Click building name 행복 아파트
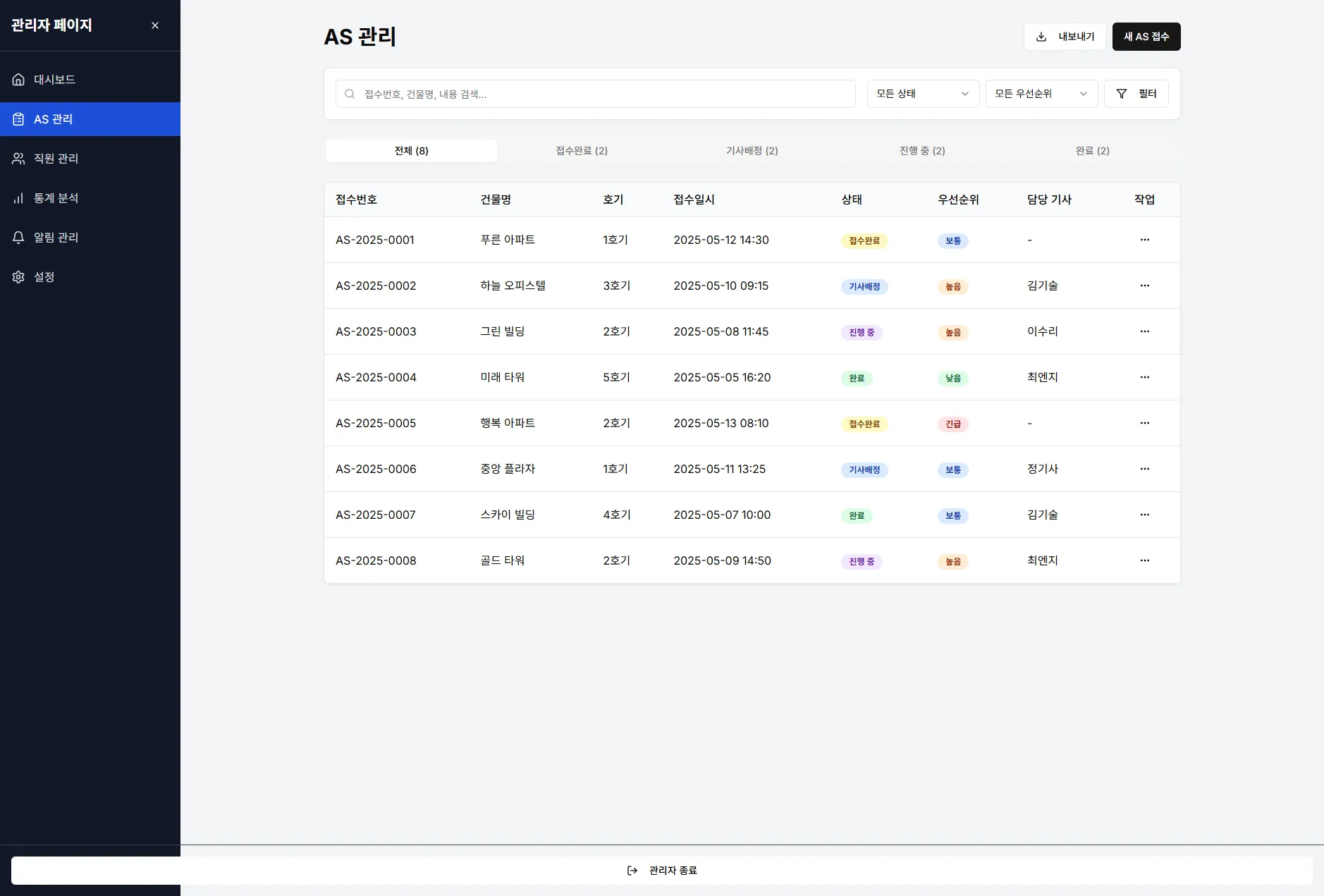The image size is (1324, 896). click(x=508, y=423)
